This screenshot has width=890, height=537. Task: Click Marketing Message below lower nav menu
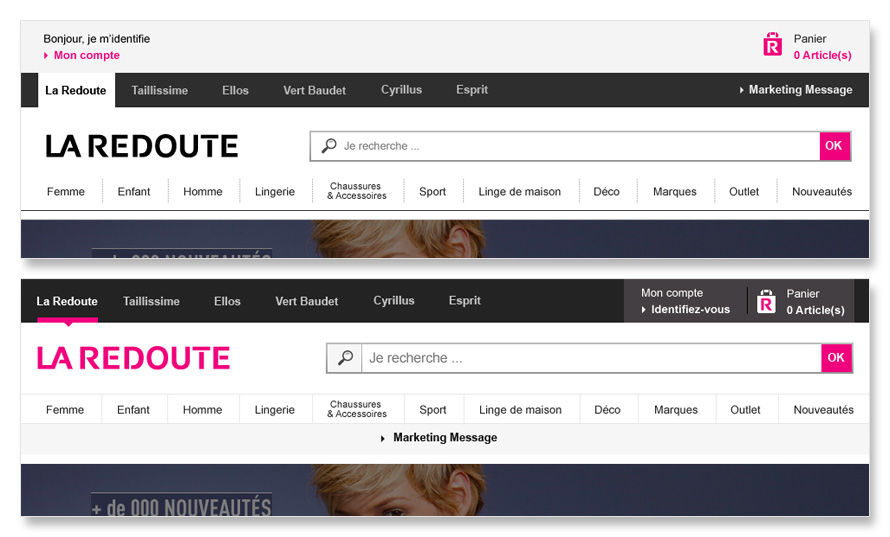coord(445,438)
